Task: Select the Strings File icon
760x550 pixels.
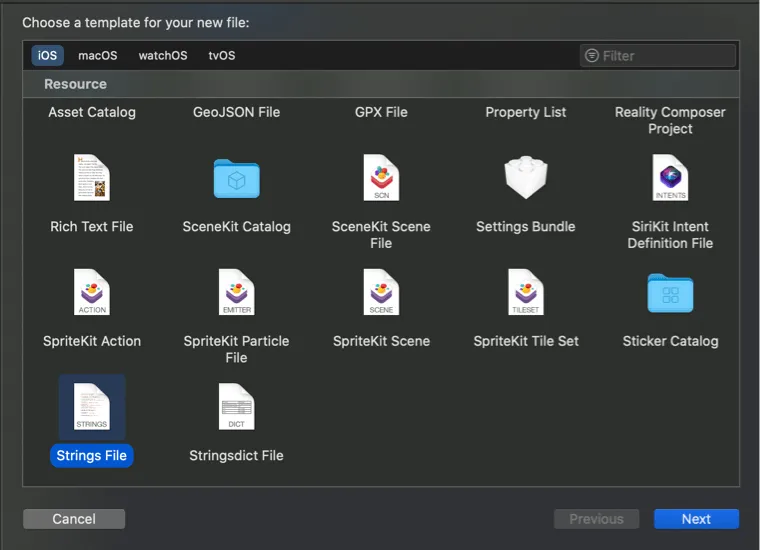Action: tap(91, 407)
